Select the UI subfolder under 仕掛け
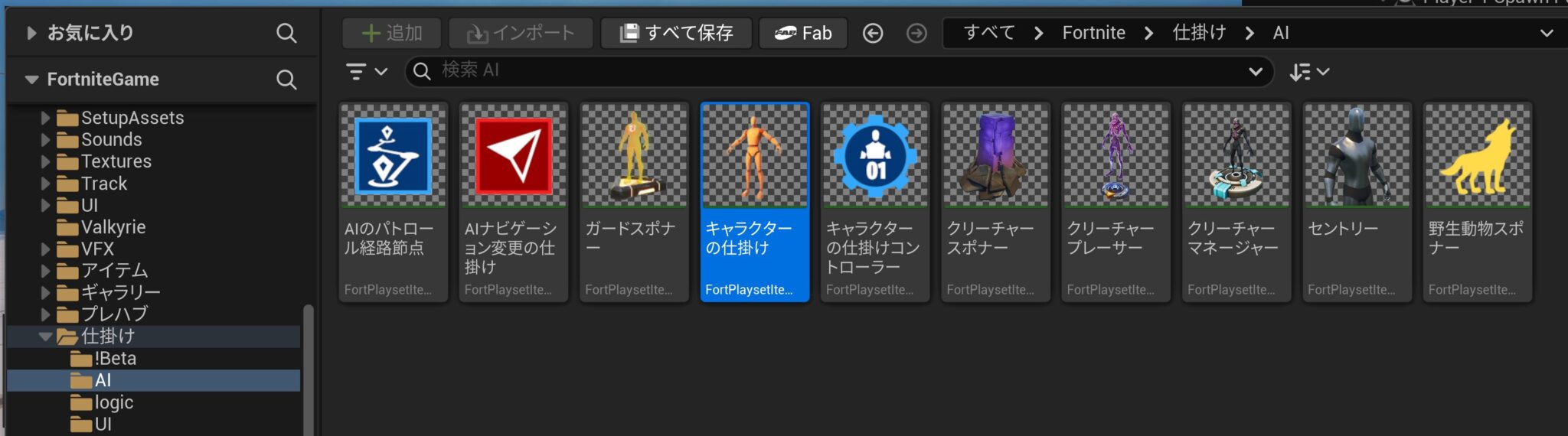The width and height of the screenshot is (1568, 436). tap(103, 424)
